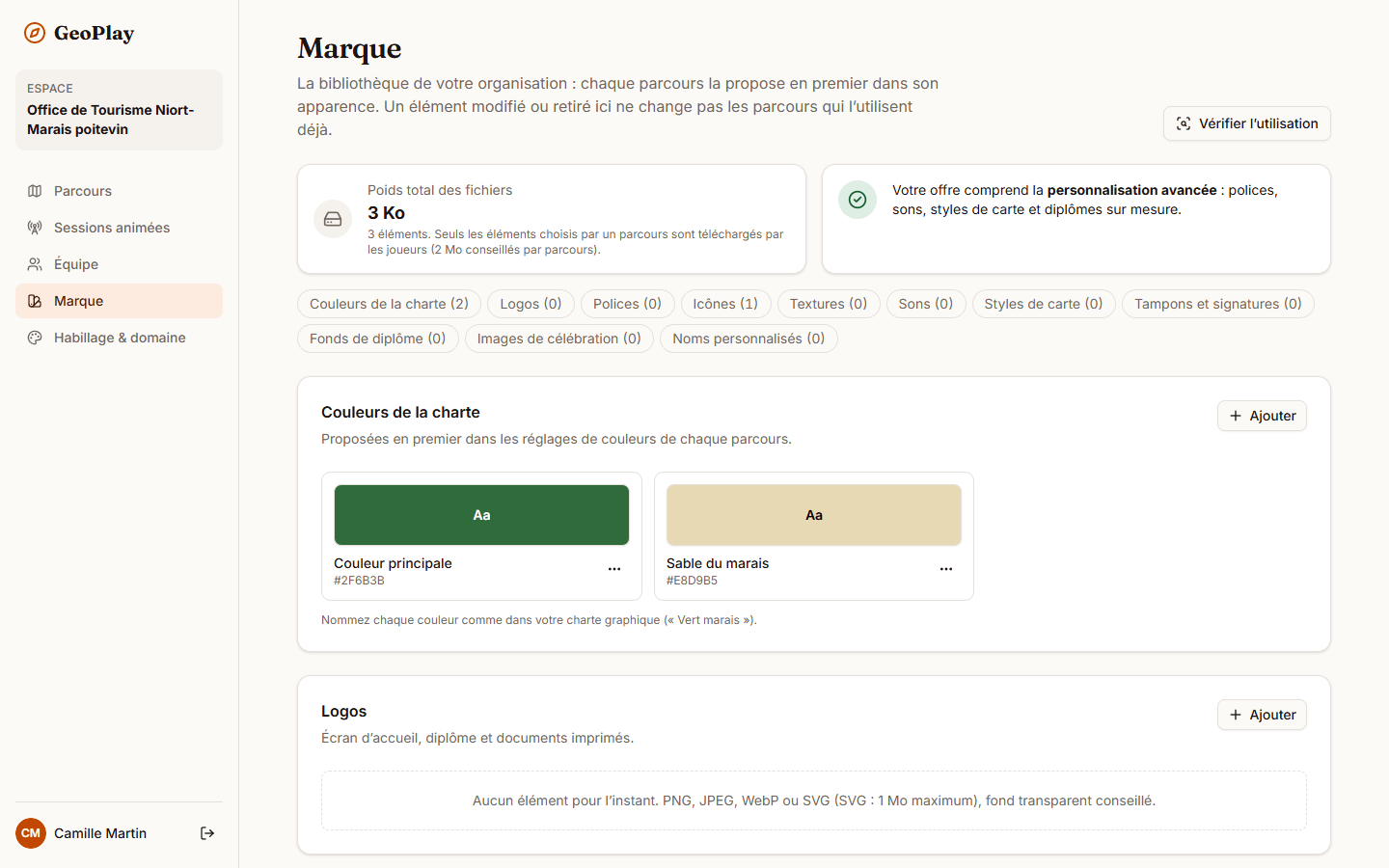The height and width of the screenshot is (868, 1389).
Task: Click the scan icon in Vérifier l'utilisation
Action: click(1184, 123)
